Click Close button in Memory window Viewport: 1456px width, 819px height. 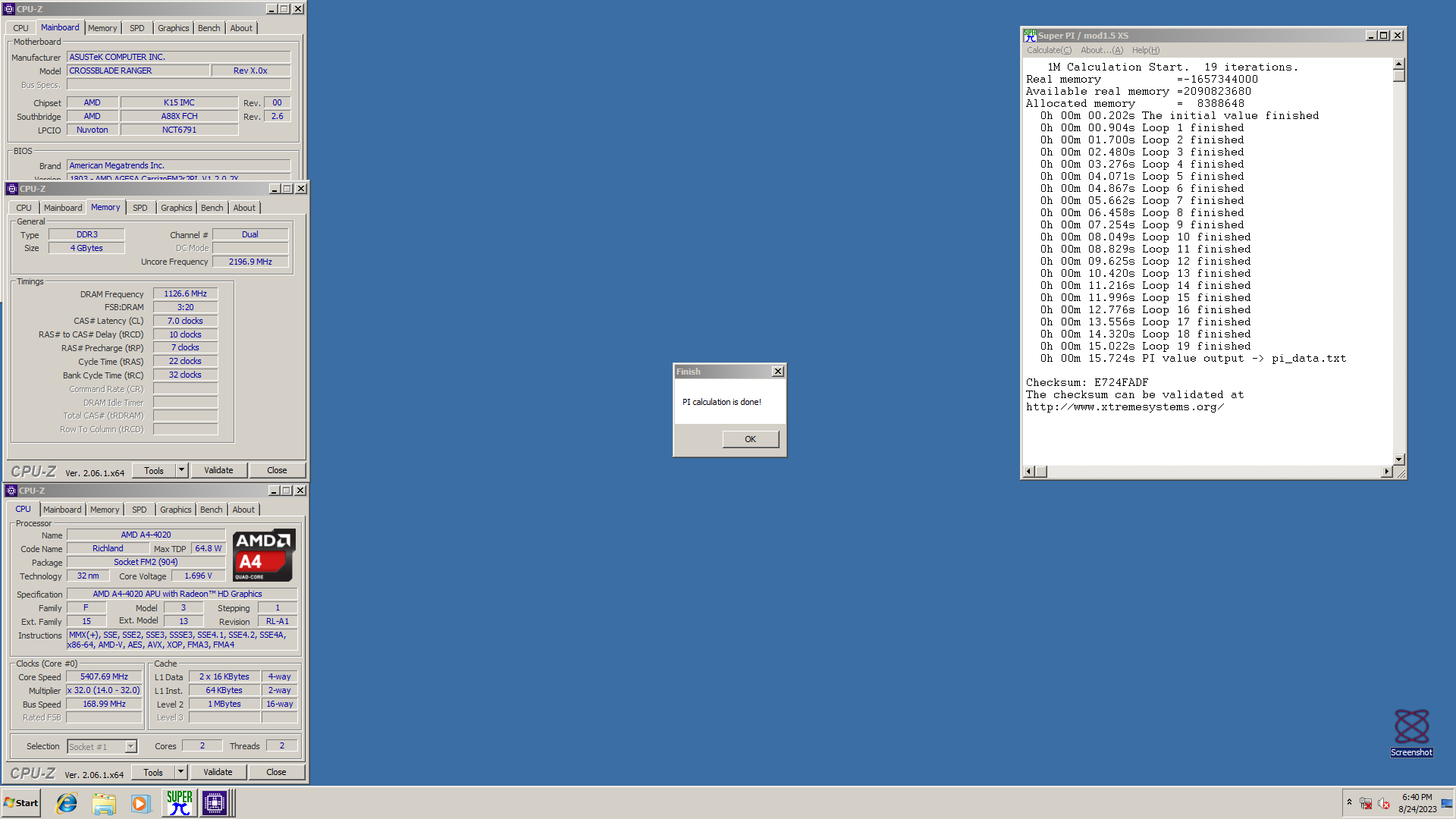277,470
